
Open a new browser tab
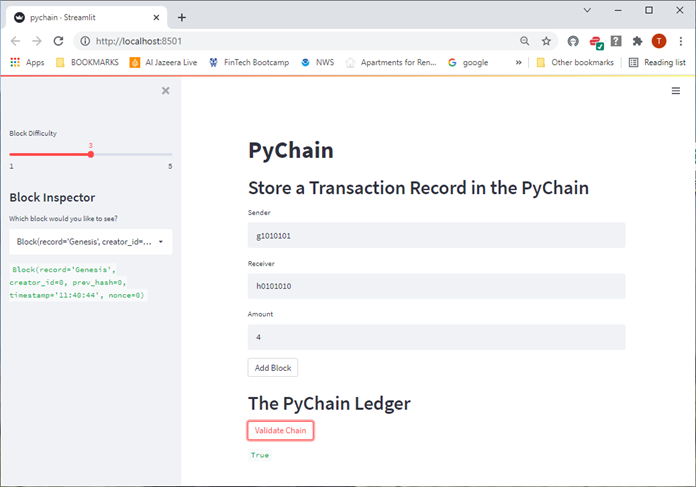coord(182,17)
